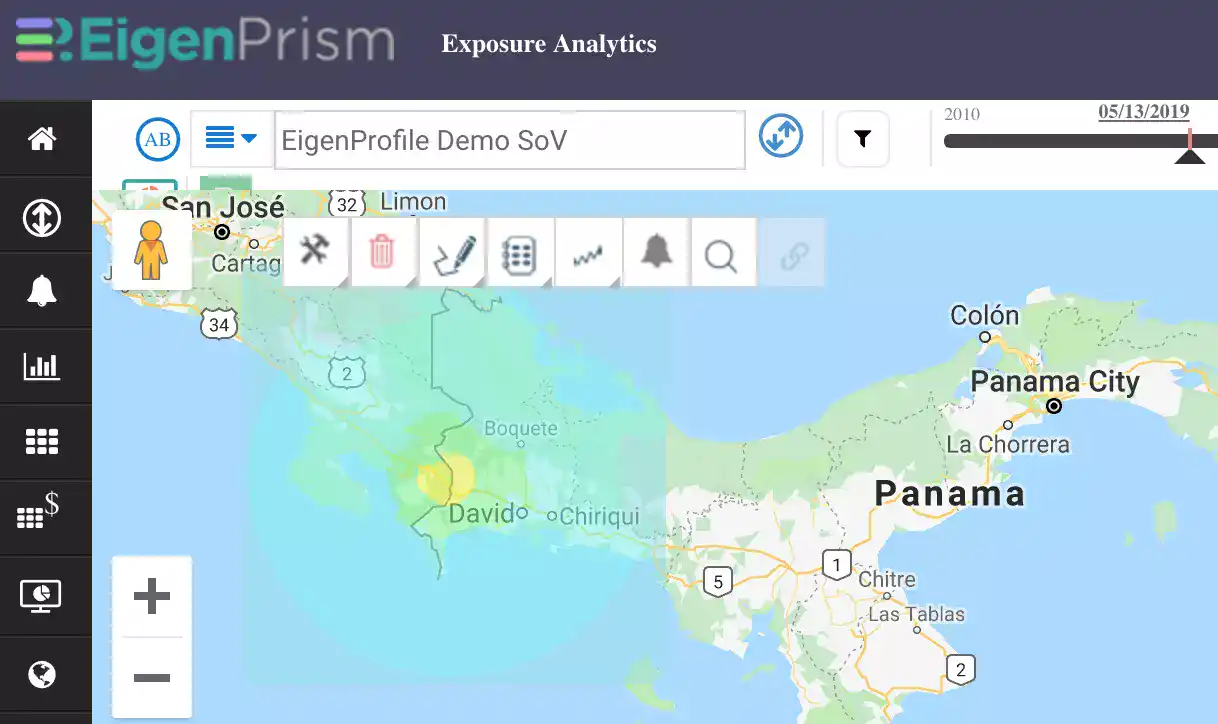Viewport: 1218px width, 724px height.
Task: Toggle the map toolbar bell alert
Action: click(x=655, y=252)
